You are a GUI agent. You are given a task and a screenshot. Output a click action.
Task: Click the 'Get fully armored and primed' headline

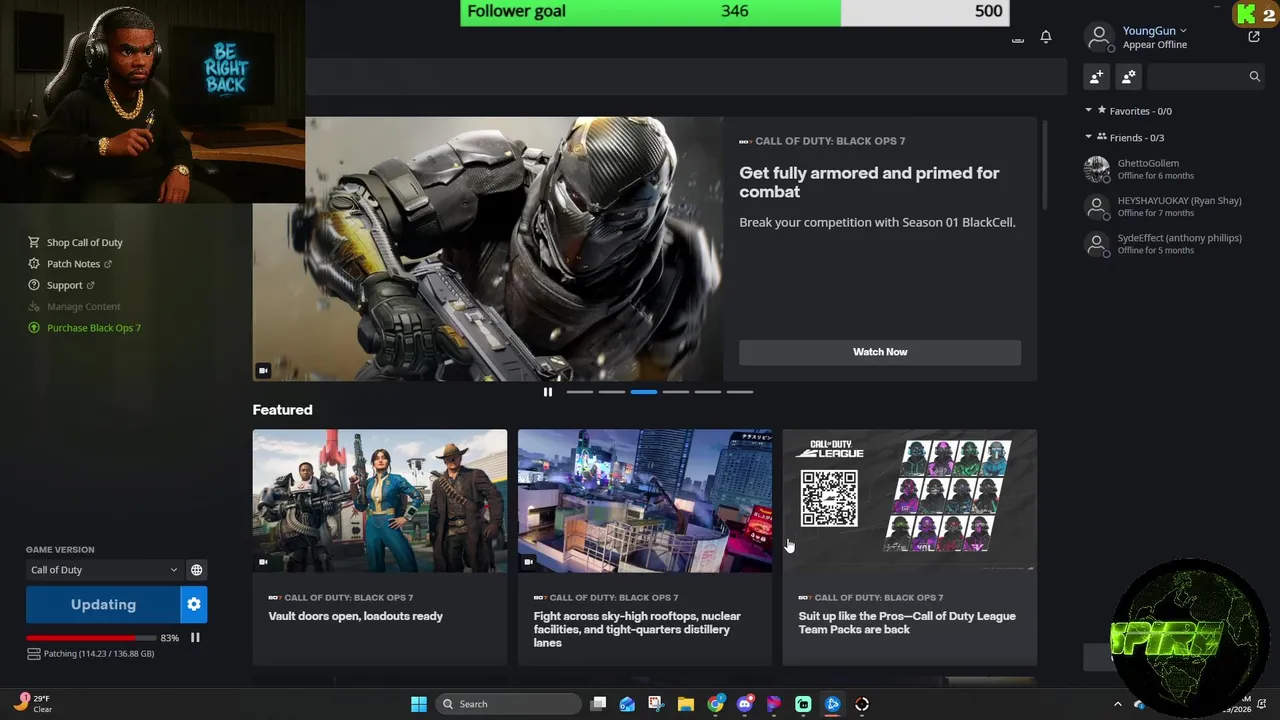click(x=869, y=182)
